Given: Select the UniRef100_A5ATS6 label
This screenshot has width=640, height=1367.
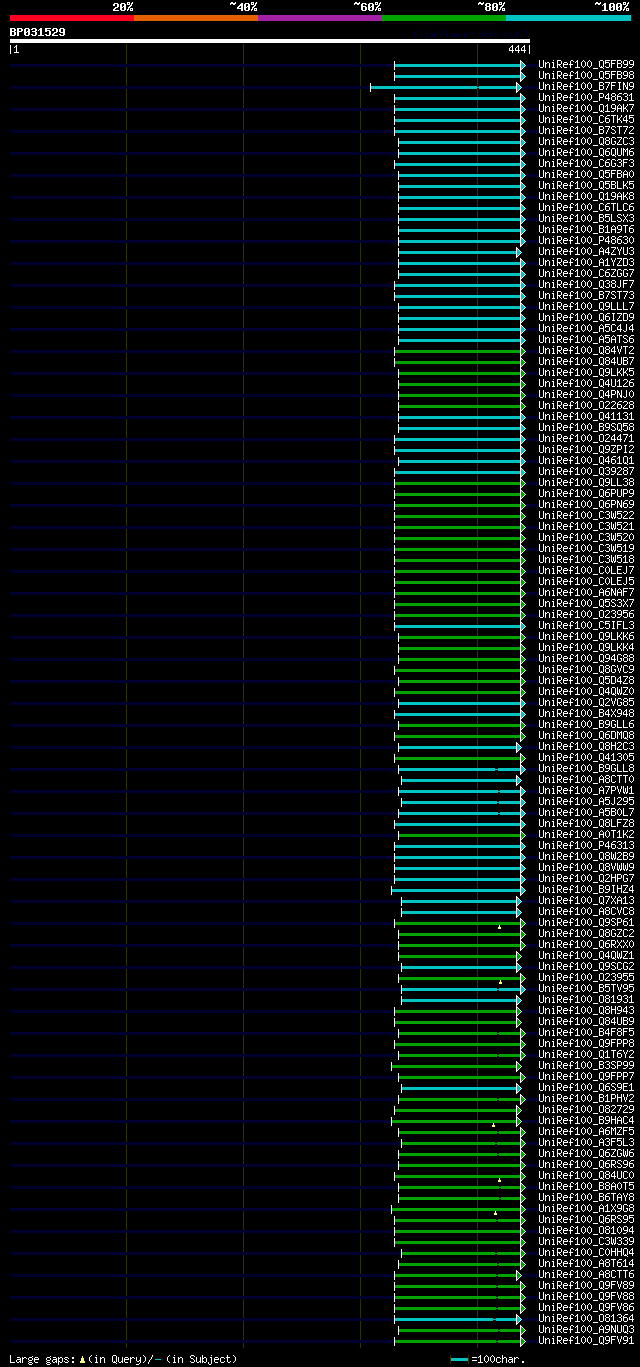Looking at the screenshot, I should coord(586,339).
